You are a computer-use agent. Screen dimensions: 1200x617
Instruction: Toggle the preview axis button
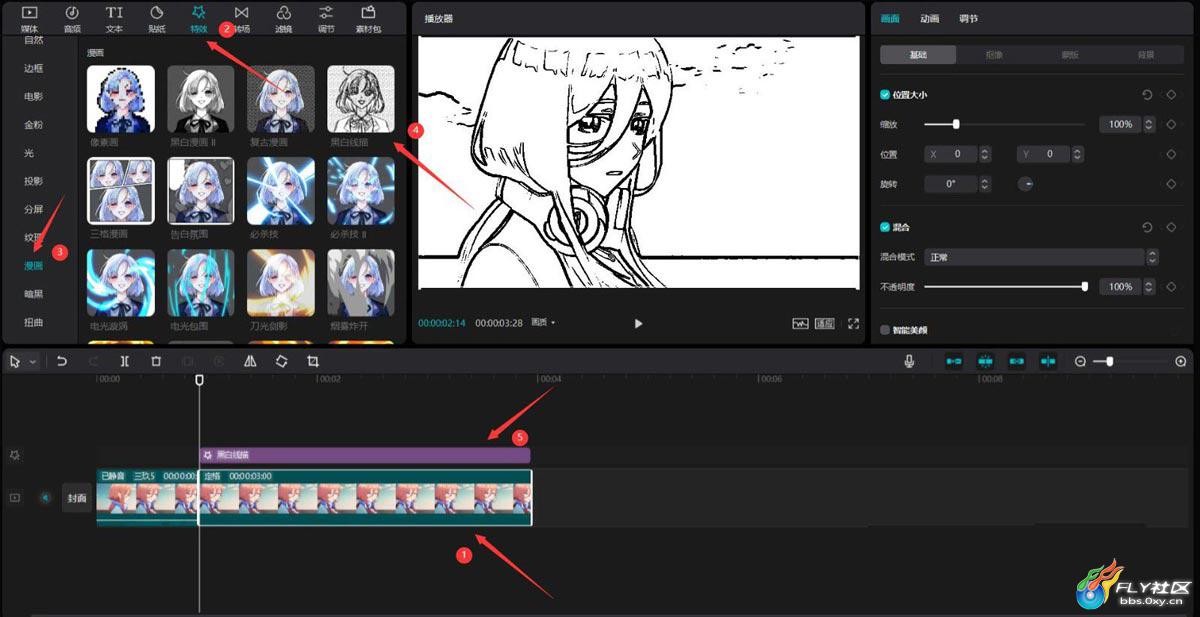click(1048, 361)
